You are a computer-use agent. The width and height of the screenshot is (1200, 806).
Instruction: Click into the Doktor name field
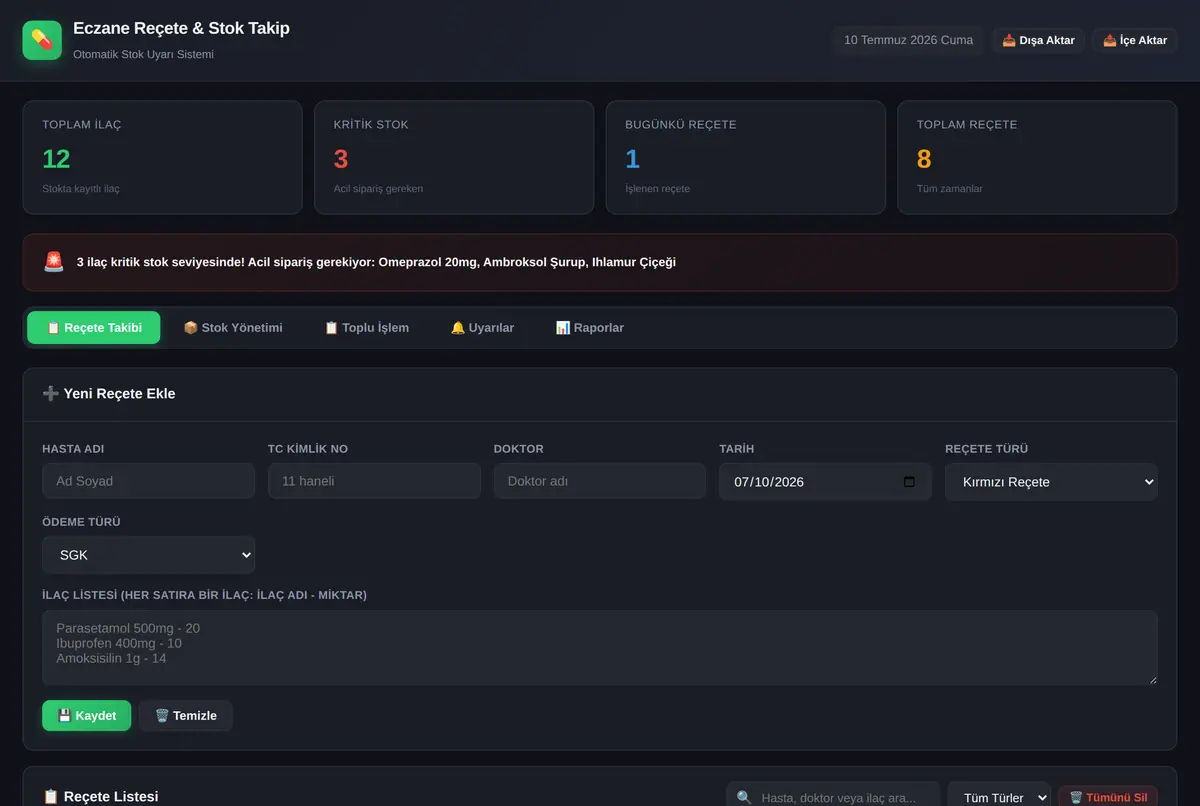[600, 481]
